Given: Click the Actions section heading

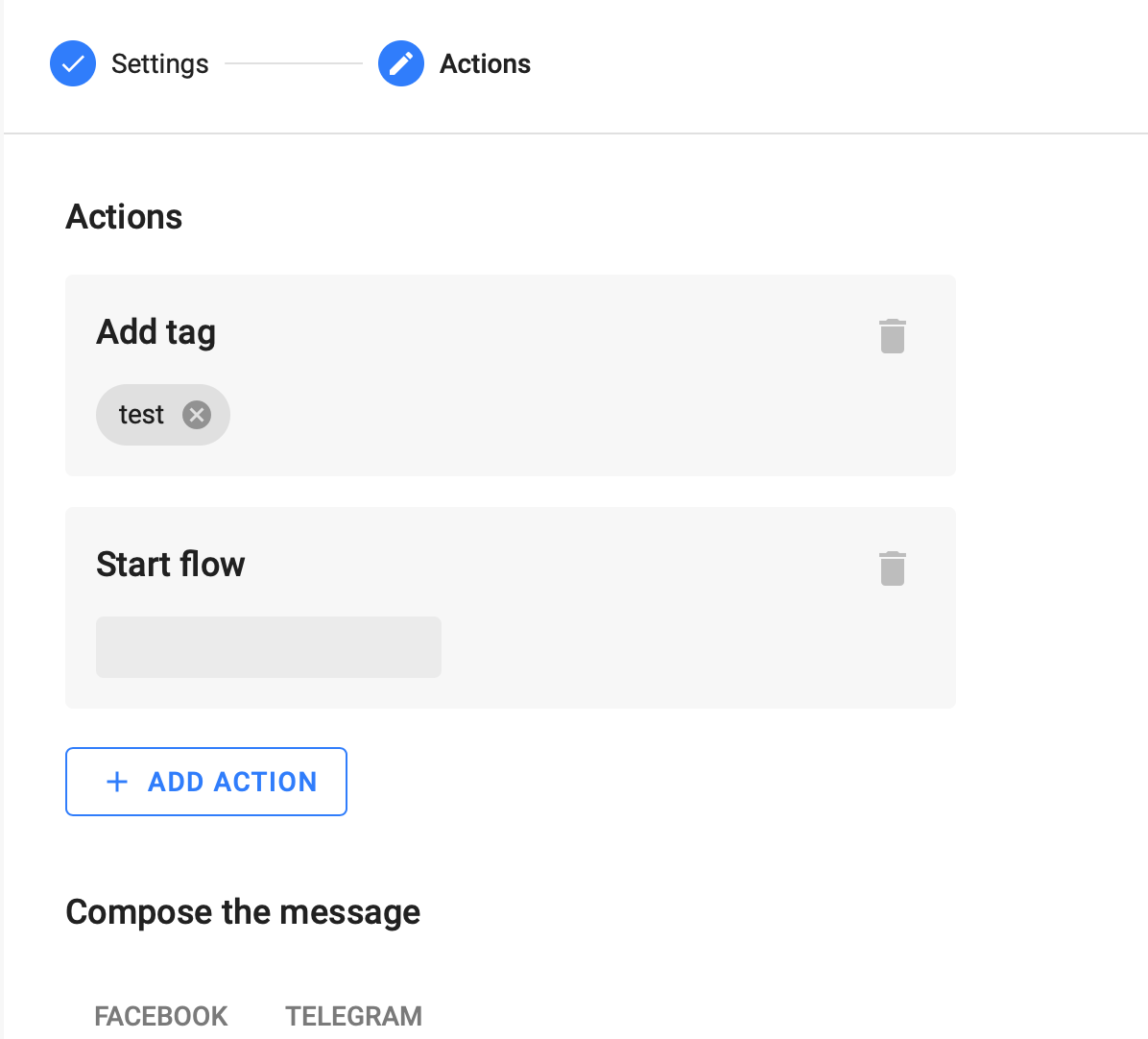Looking at the screenshot, I should pyautogui.click(x=123, y=217).
